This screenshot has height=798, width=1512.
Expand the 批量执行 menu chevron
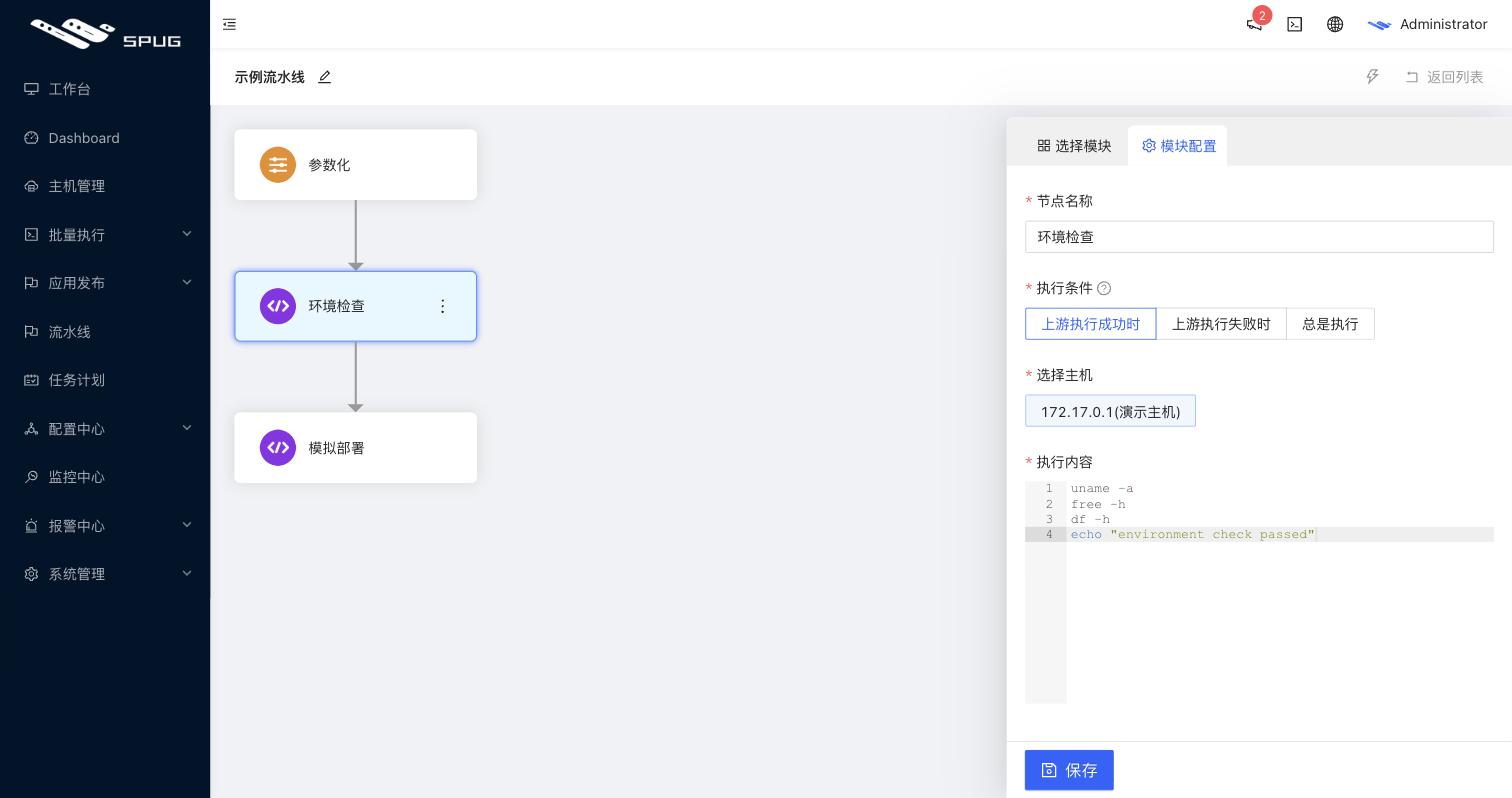(187, 234)
